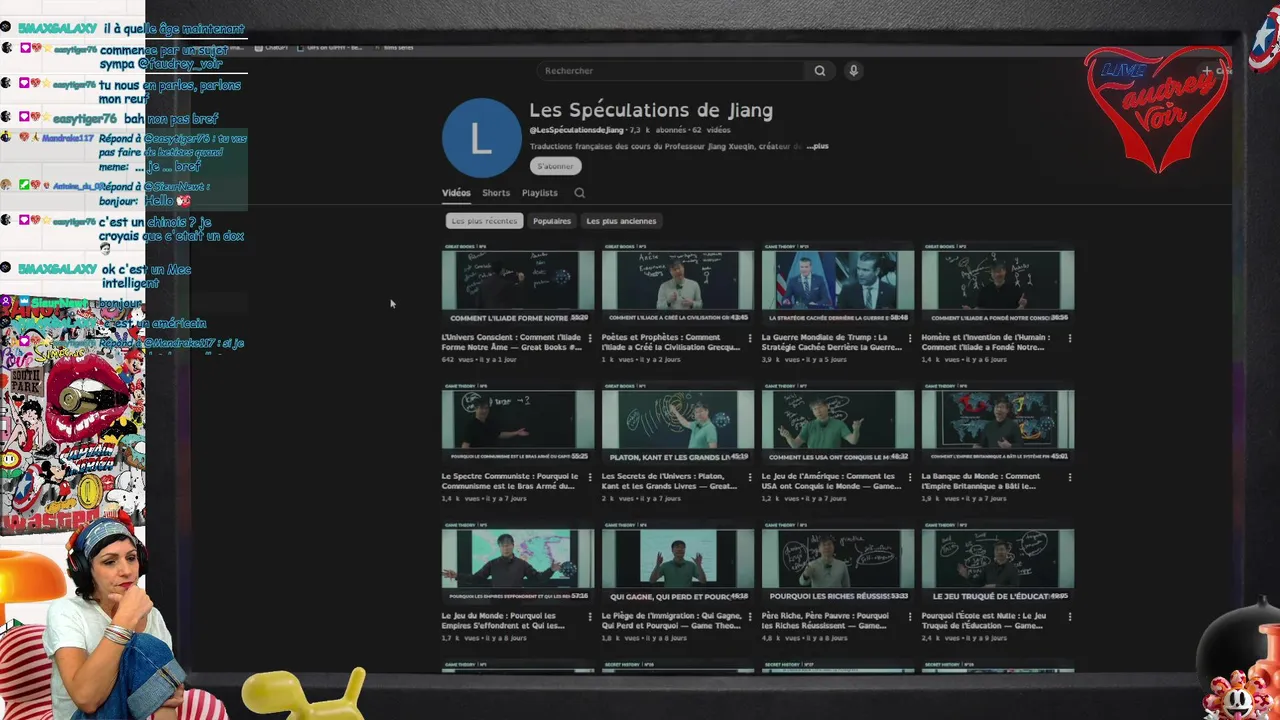Click title link Pourquoi l'École est Nulle
Screen dimensions: 1280x720
(x=984, y=620)
